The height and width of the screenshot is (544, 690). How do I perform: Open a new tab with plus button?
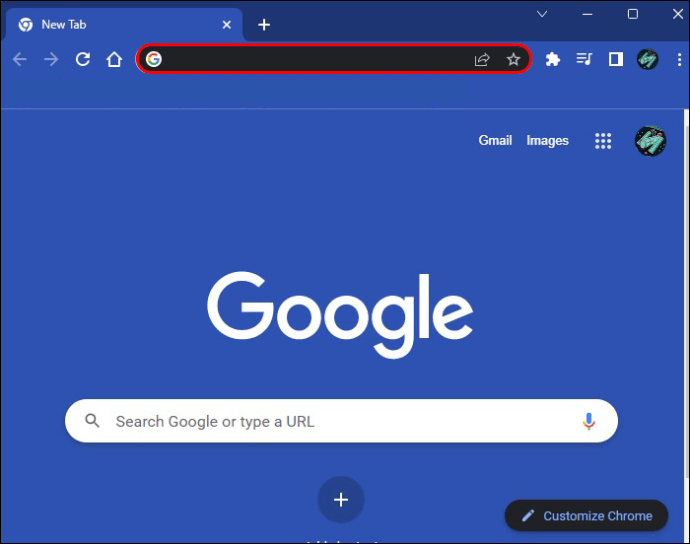[264, 25]
